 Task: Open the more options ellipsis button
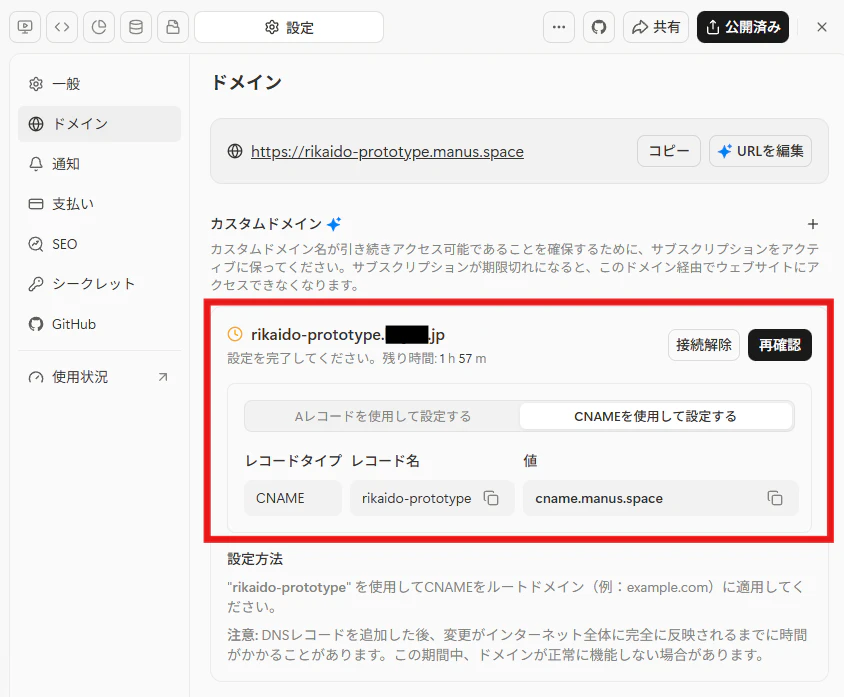click(559, 27)
